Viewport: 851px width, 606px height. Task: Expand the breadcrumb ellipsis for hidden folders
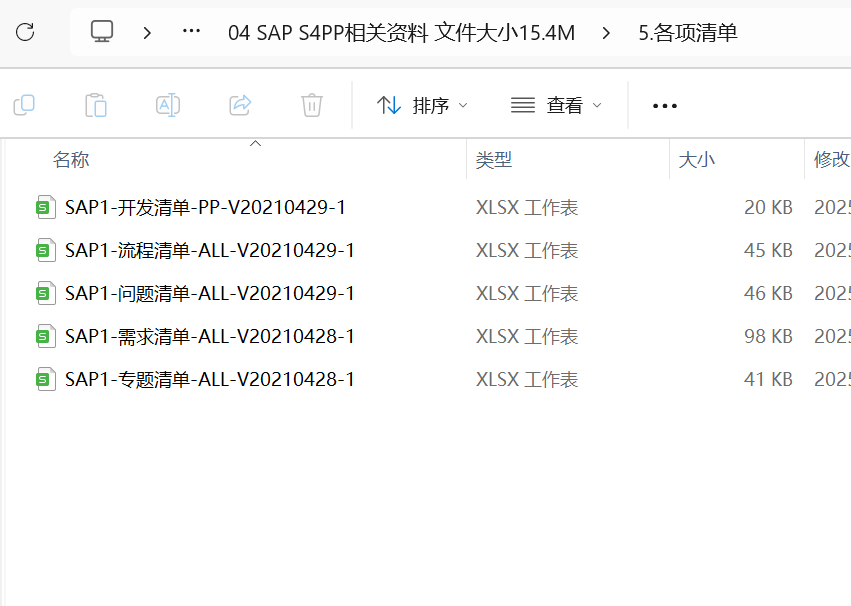191,33
